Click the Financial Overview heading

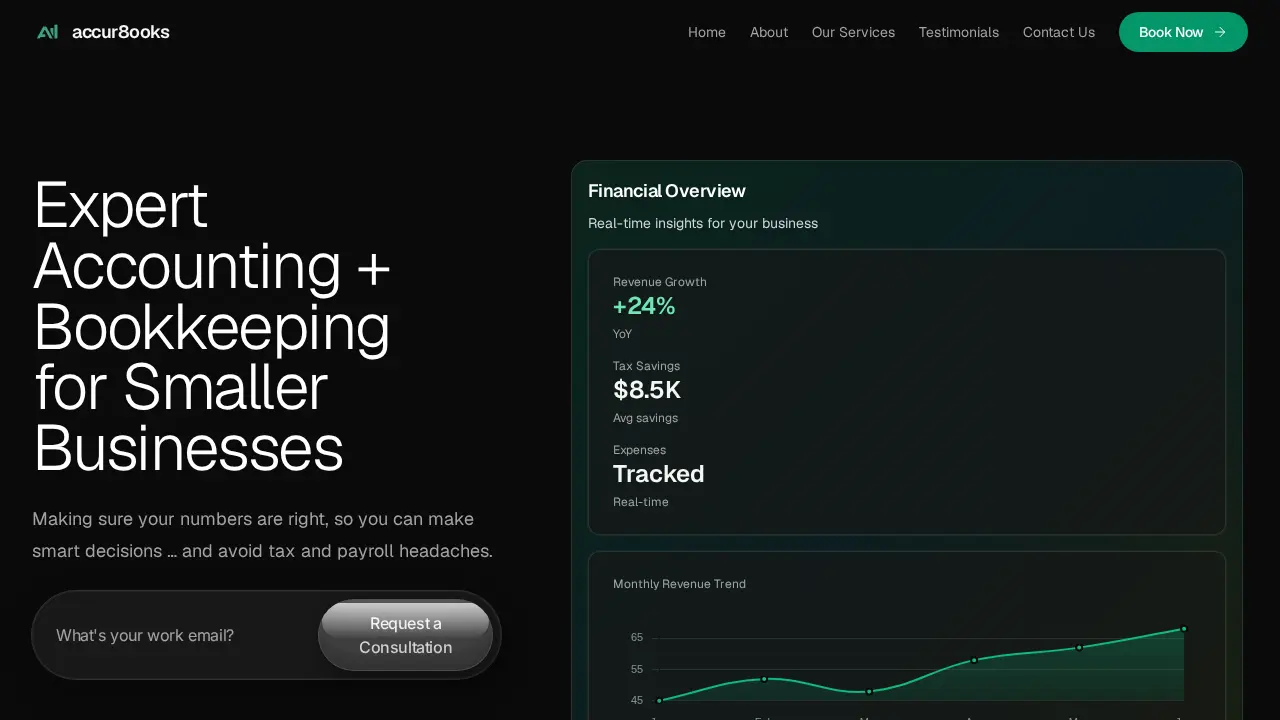[667, 191]
